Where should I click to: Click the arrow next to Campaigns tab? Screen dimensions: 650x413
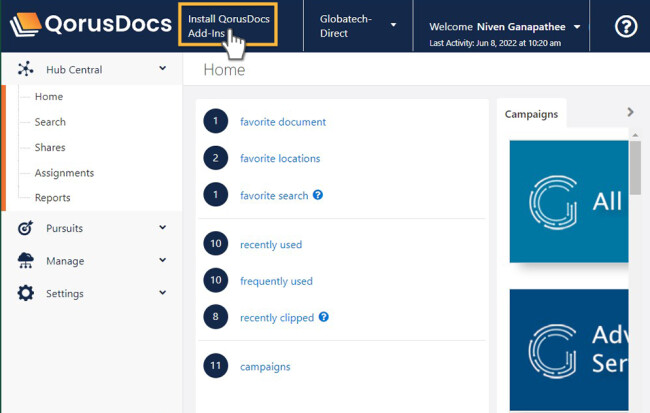click(630, 112)
